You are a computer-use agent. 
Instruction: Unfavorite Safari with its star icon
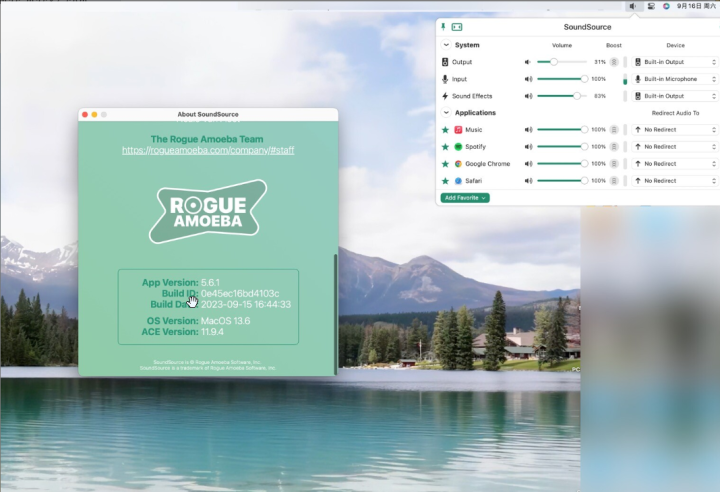[445, 181]
